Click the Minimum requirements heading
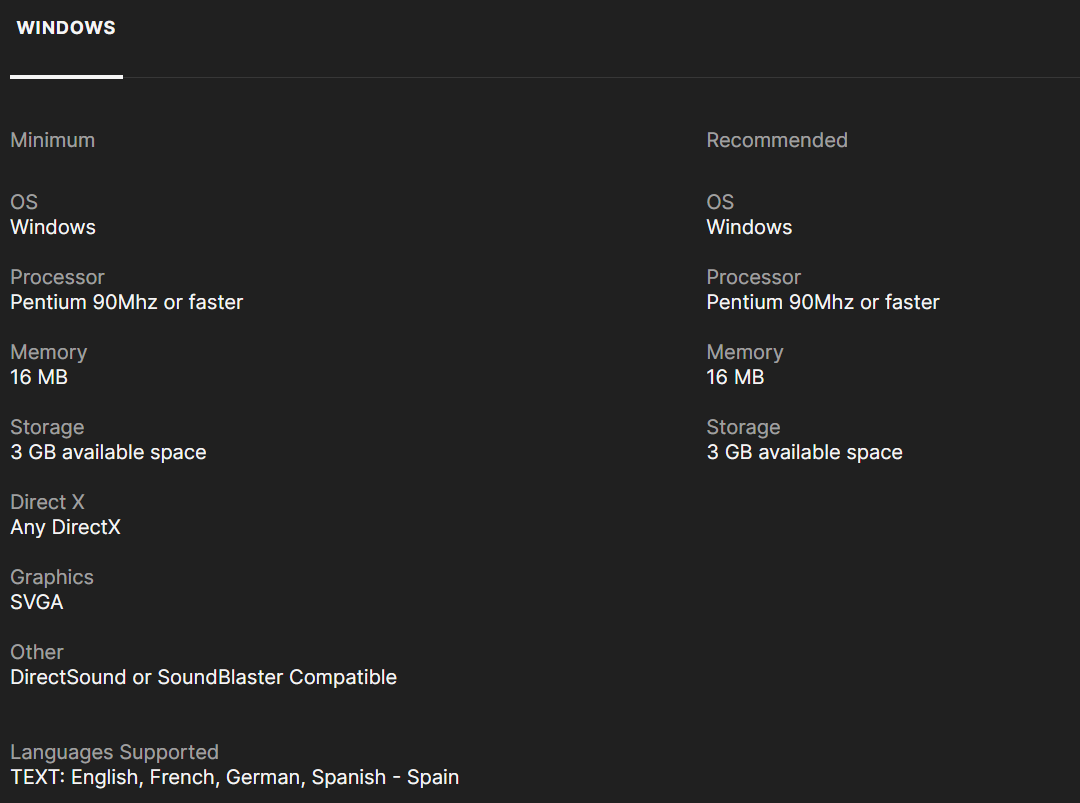Image resolution: width=1080 pixels, height=803 pixels. click(x=53, y=140)
